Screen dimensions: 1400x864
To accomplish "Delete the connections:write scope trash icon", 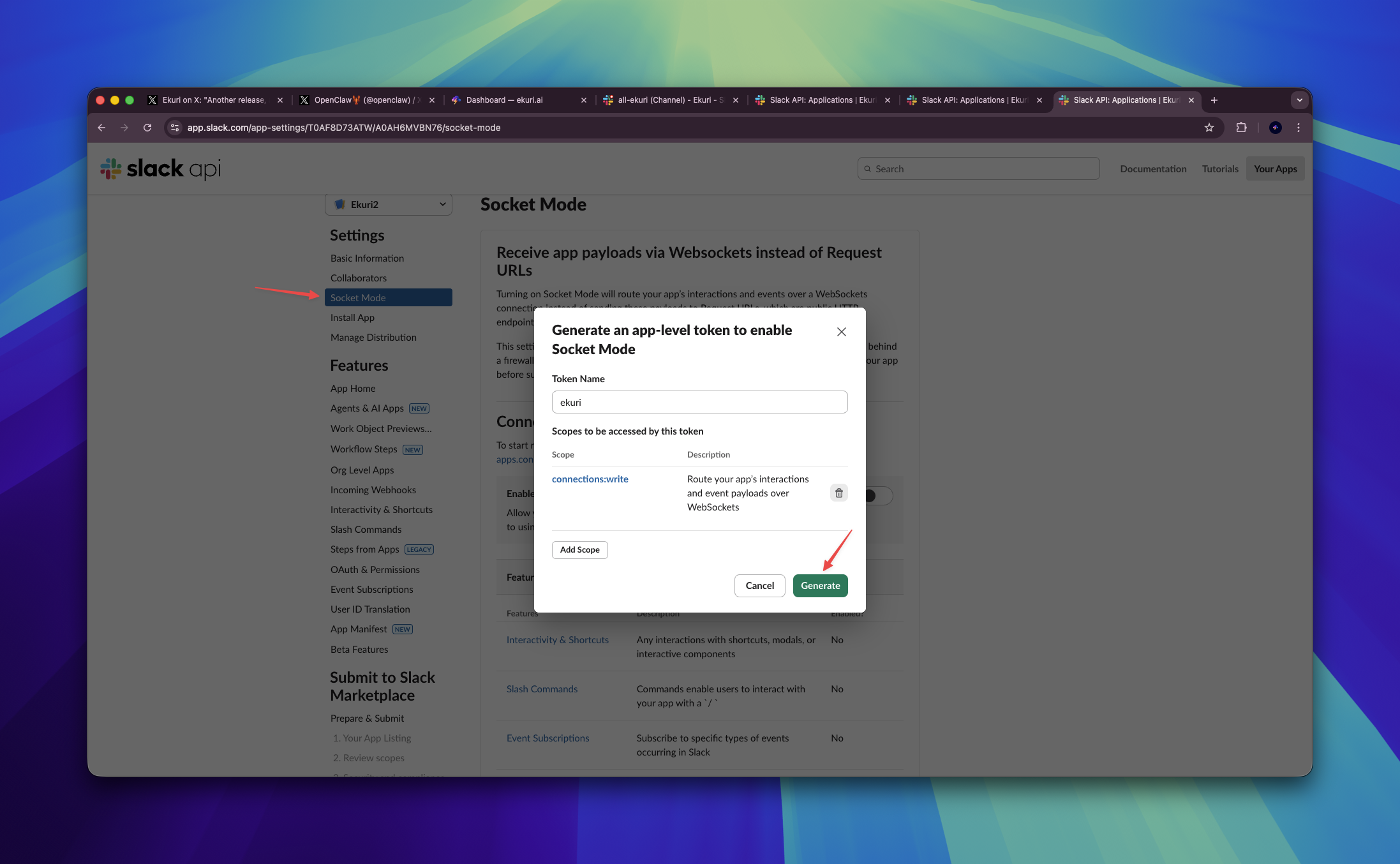I will 838,493.
